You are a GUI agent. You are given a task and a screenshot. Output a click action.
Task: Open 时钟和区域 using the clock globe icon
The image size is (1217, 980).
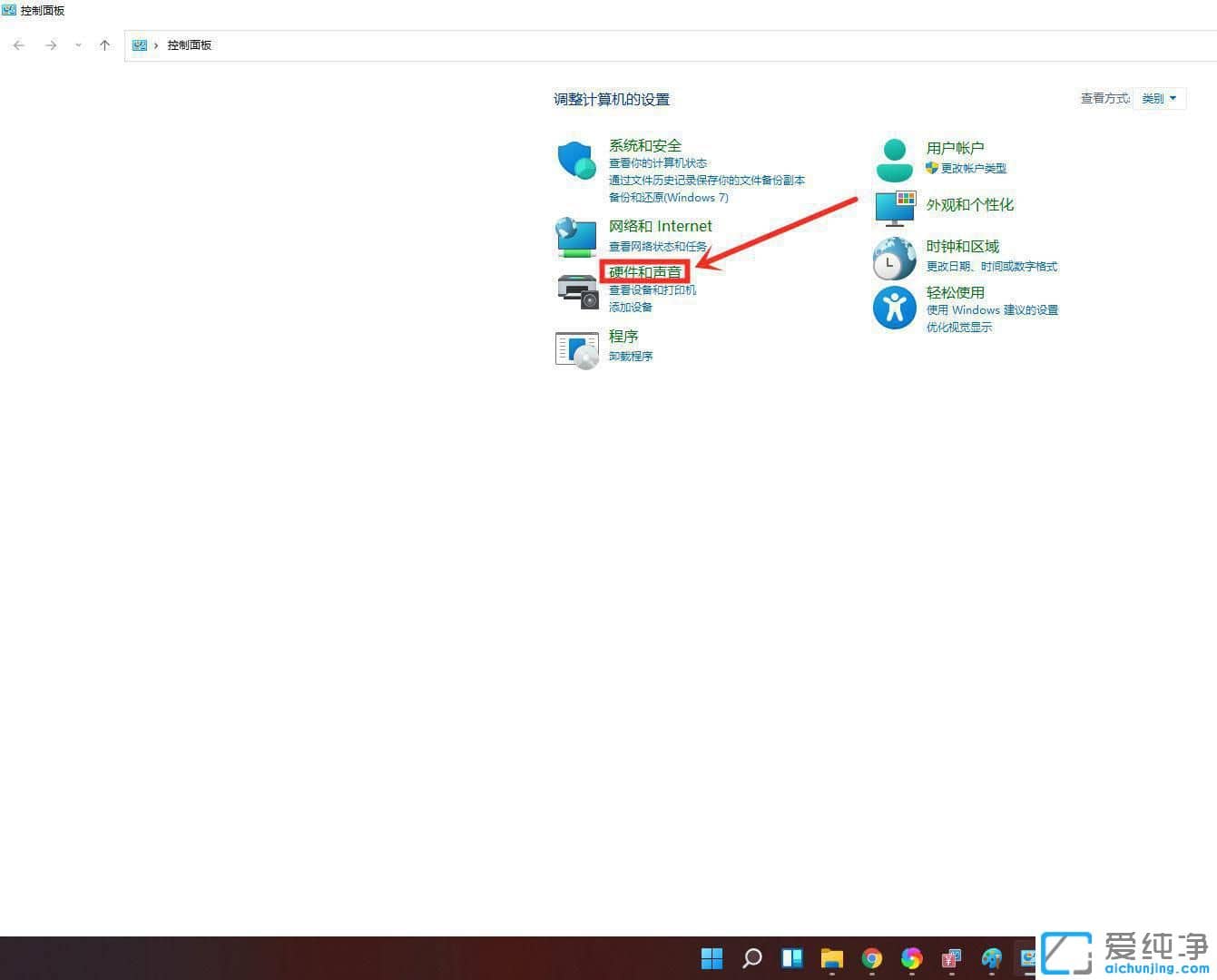(x=895, y=259)
